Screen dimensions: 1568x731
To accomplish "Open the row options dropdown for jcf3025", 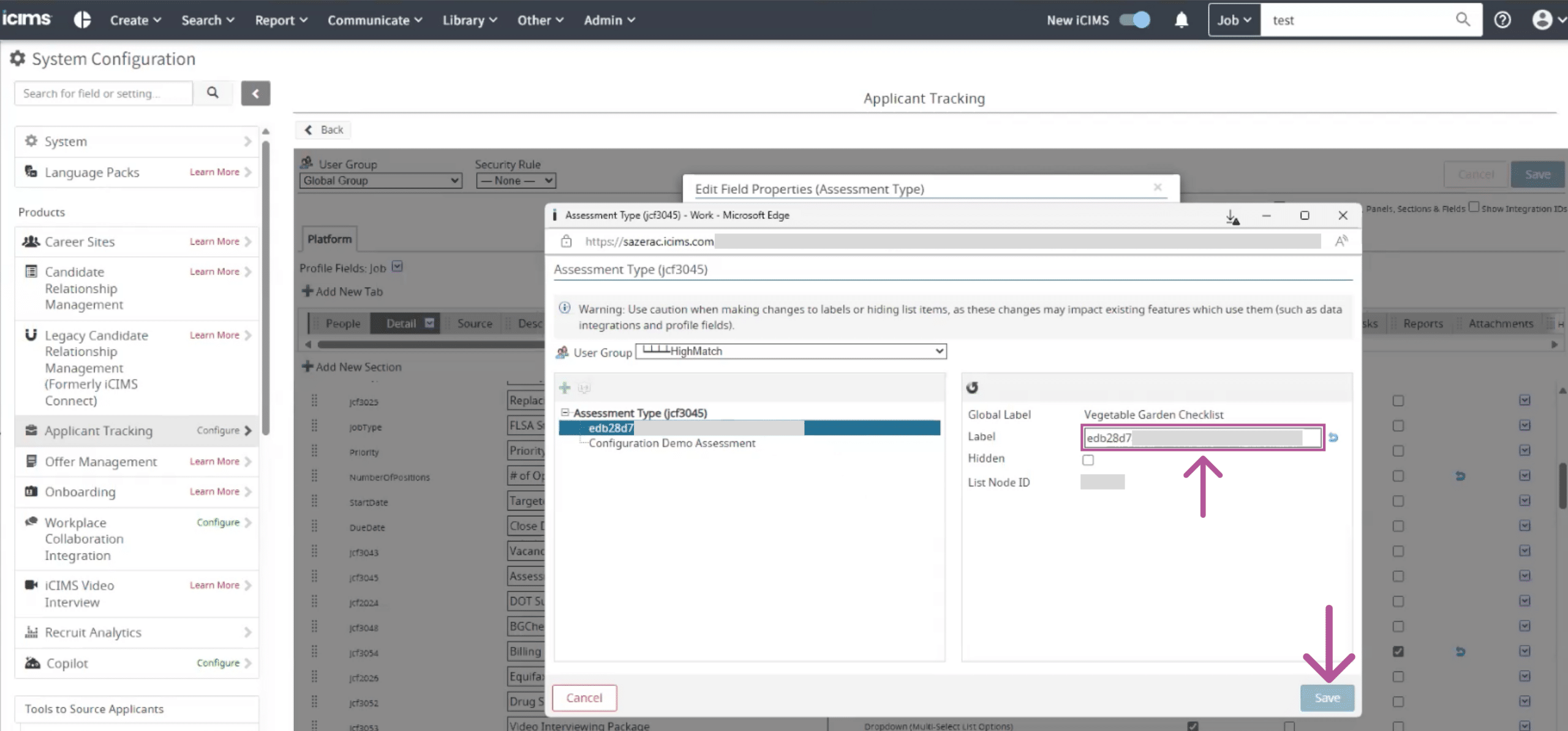I will [x=1525, y=400].
